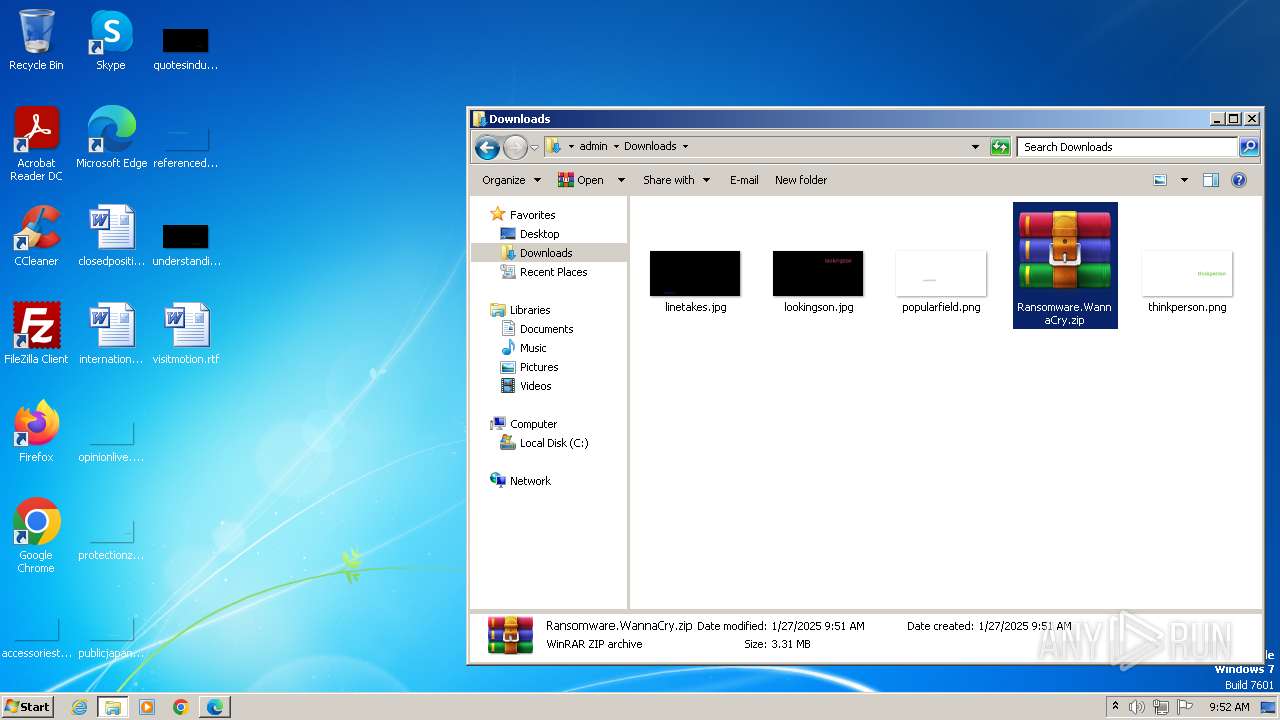
Task: Open the Recycle Bin desktop icon
Action: point(36,40)
